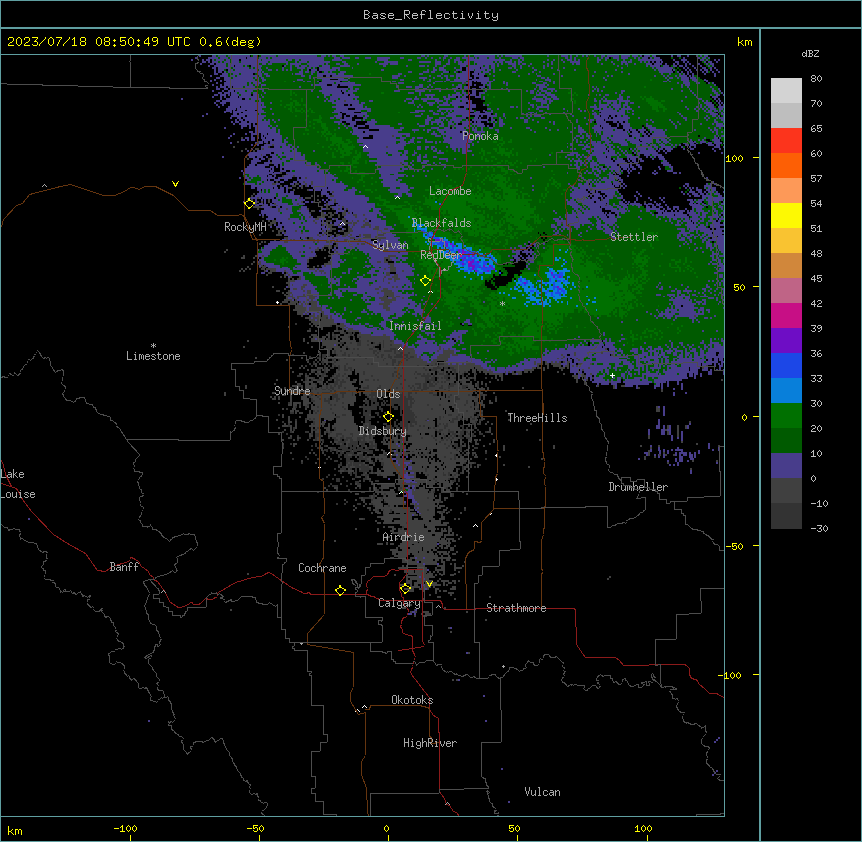Click the yellow diamond marker beside RockyMH

250,203
